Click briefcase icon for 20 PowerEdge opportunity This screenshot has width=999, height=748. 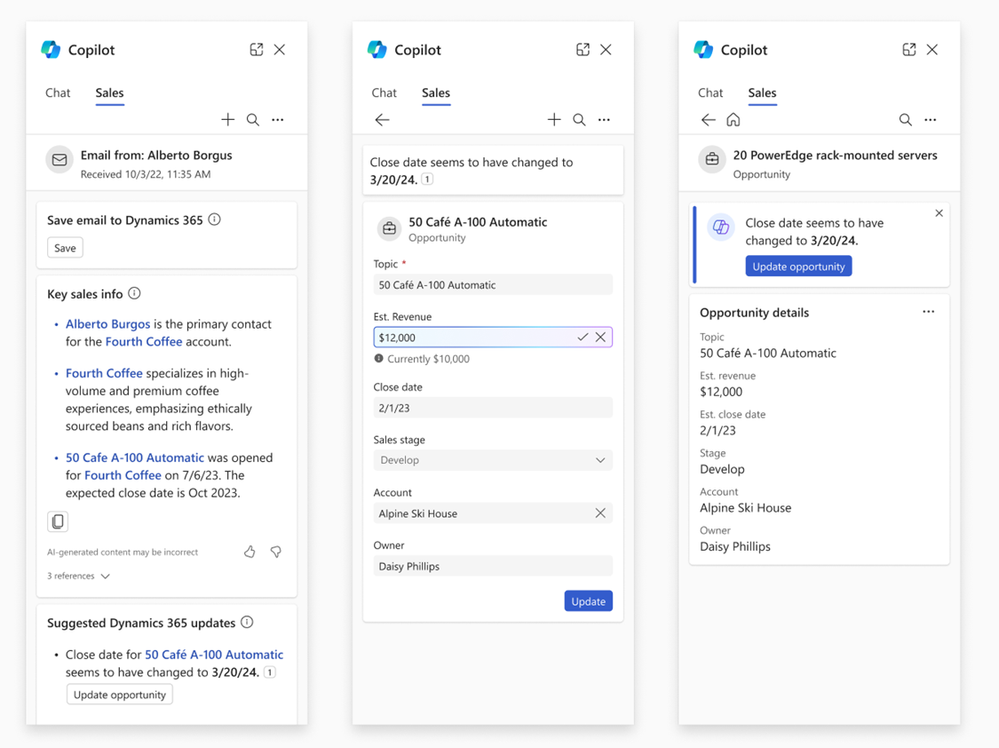click(x=712, y=160)
